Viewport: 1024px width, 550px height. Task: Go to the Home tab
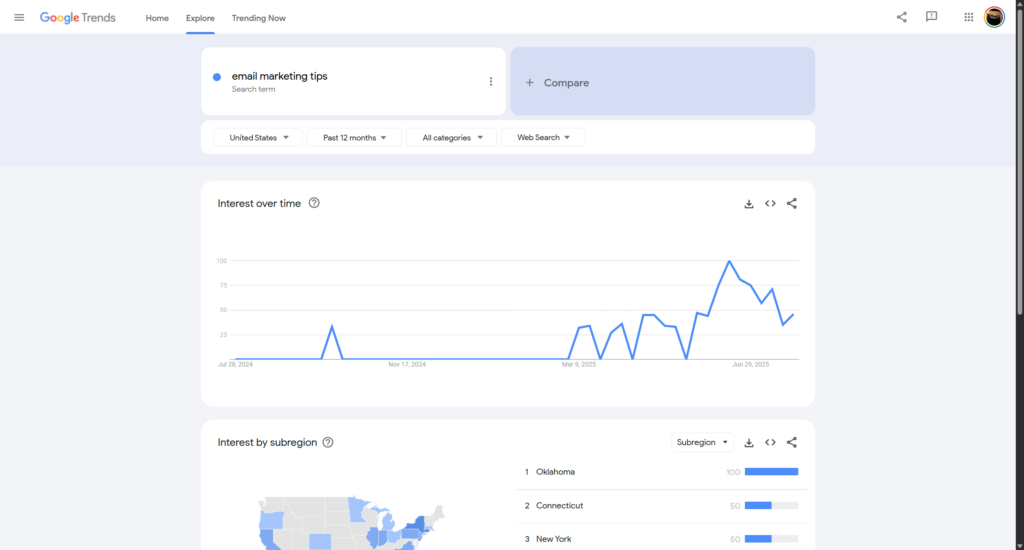(x=157, y=18)
